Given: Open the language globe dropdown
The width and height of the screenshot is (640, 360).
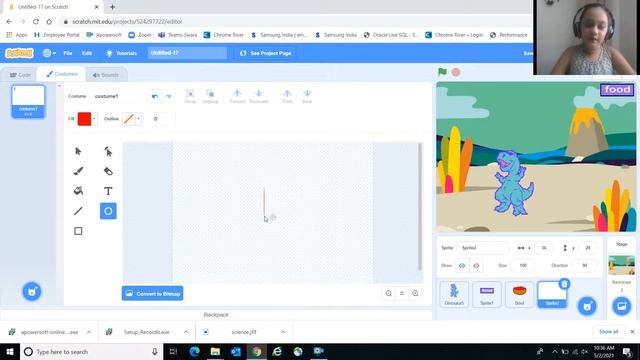Looking at the screenshot, I should [49, 53].
